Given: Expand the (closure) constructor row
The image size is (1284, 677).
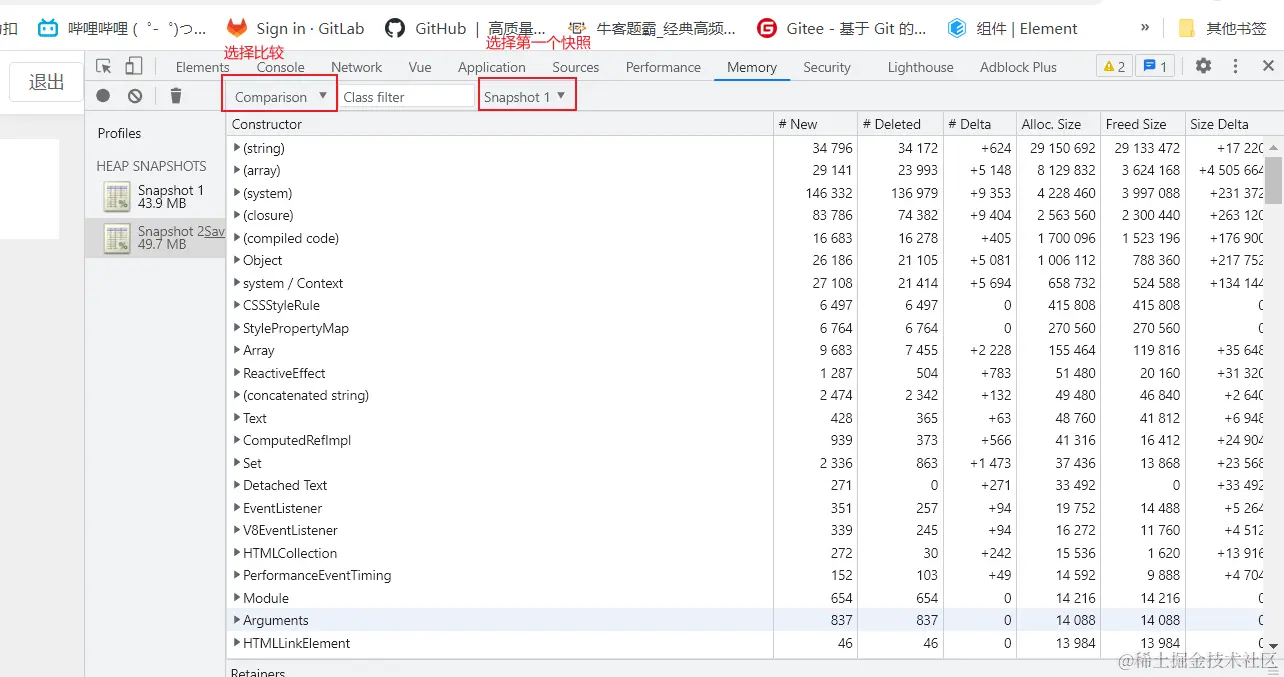Looking at the screenshot, I should [x=237, y=215].
